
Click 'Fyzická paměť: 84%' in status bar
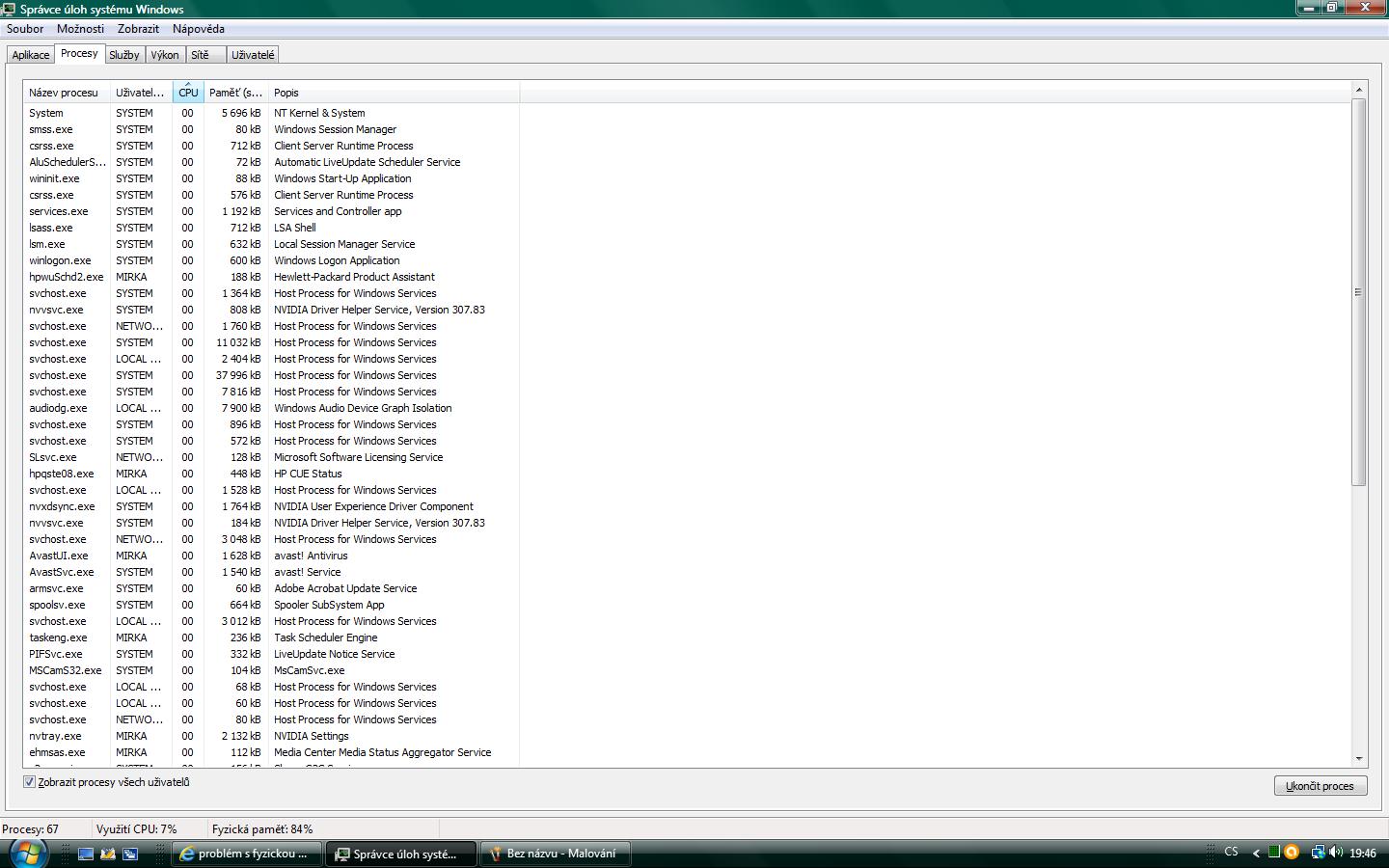point(262,828)
